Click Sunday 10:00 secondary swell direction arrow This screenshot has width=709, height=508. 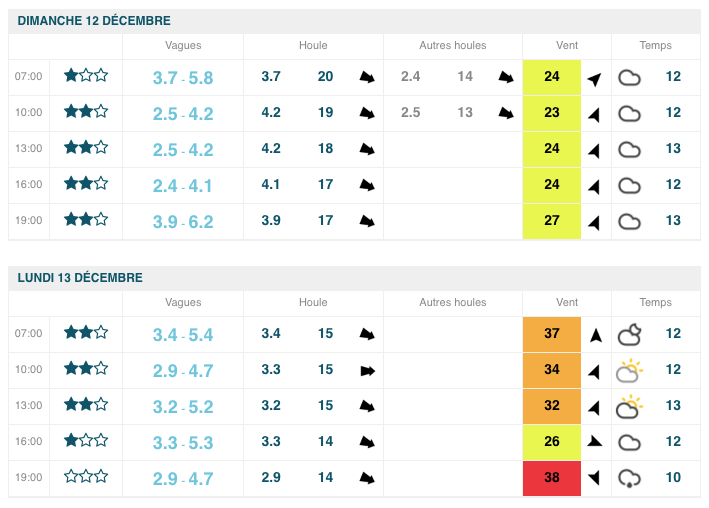pyautogui.click(x=506, y=113)
